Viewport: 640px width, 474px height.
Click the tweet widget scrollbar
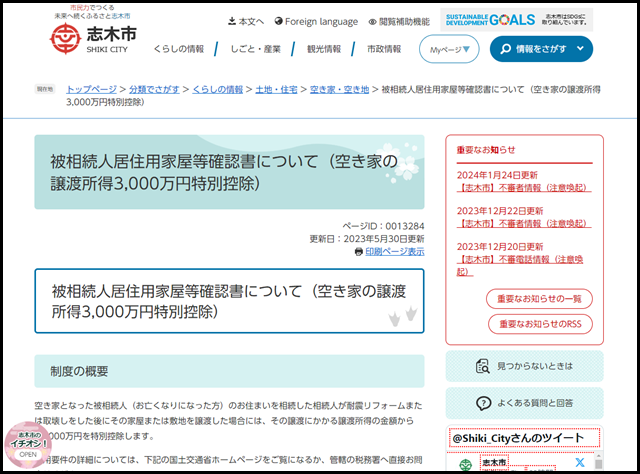(598, 461)
